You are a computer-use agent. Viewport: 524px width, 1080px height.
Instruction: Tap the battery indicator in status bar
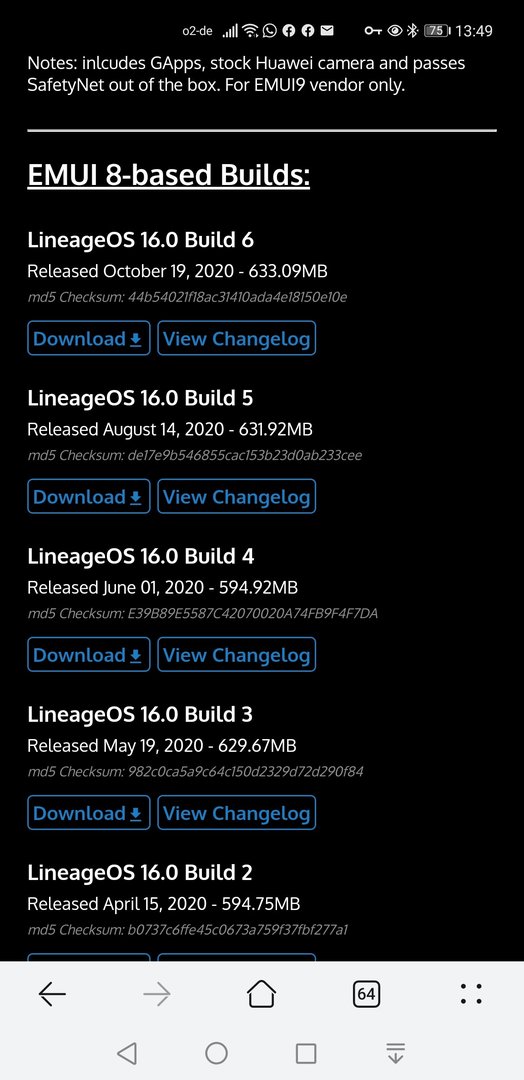437,30
